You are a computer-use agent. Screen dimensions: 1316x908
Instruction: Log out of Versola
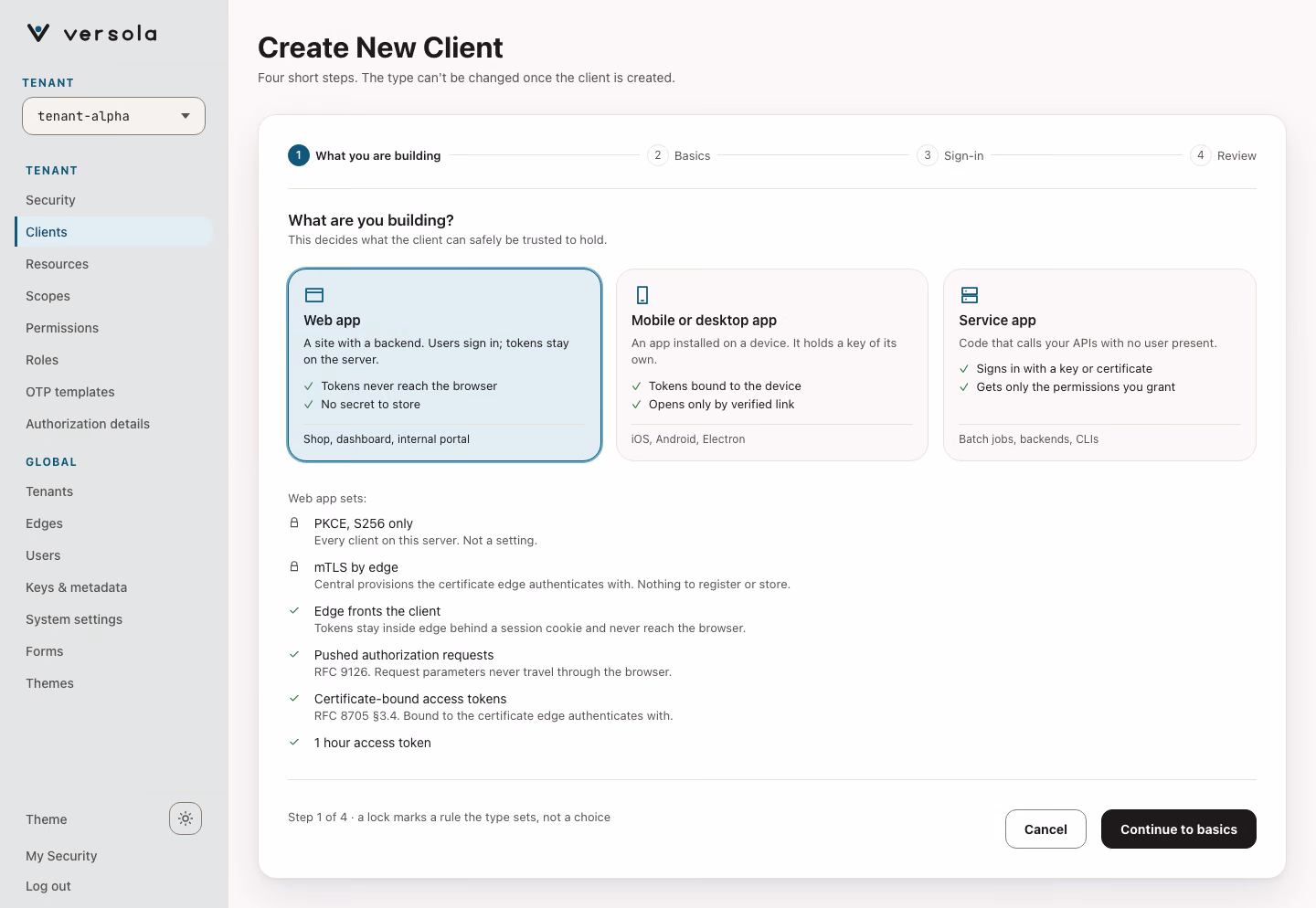(48, 886)
